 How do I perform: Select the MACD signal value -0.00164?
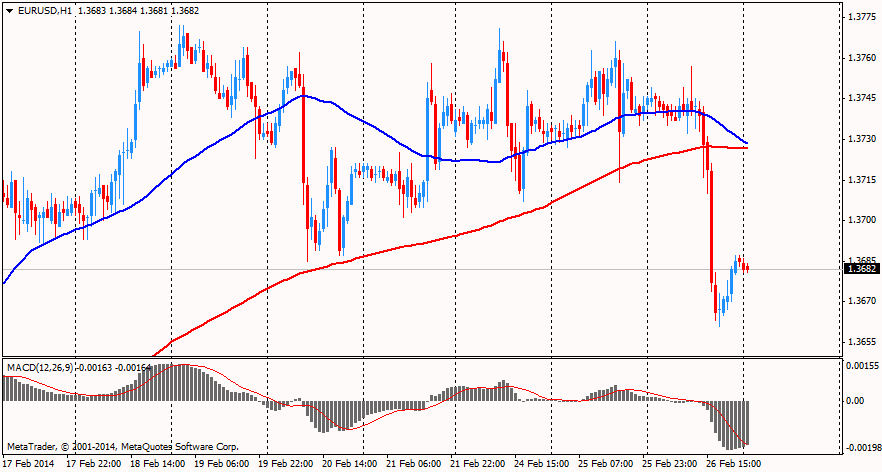[133, 367]
